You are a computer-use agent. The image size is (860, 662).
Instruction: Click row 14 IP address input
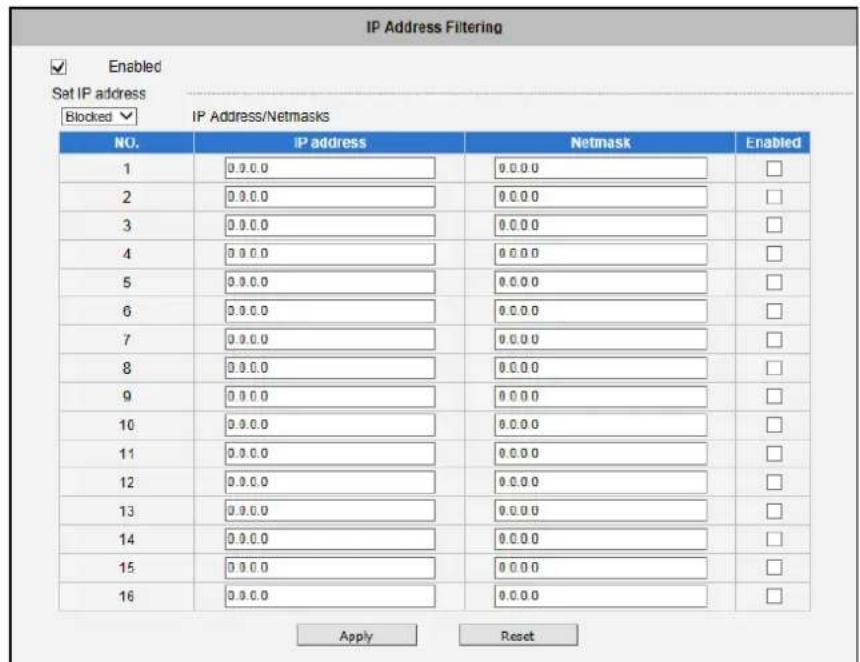(330, 539)
